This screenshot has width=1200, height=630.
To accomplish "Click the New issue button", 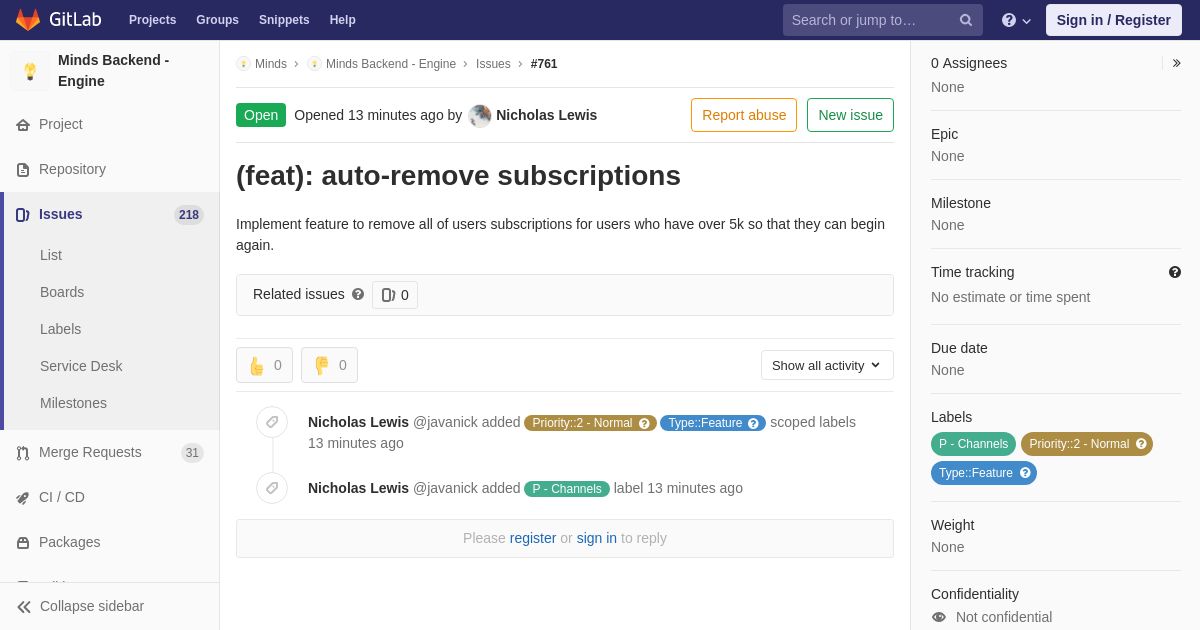I will [x=850, y=115].
